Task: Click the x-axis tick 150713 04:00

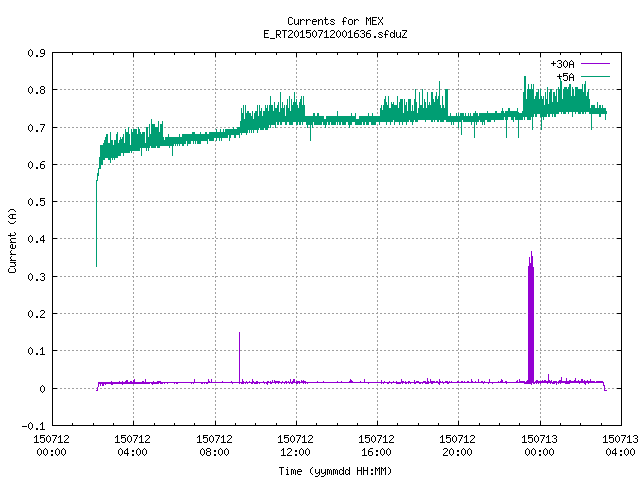Action: tap(620, 445)
